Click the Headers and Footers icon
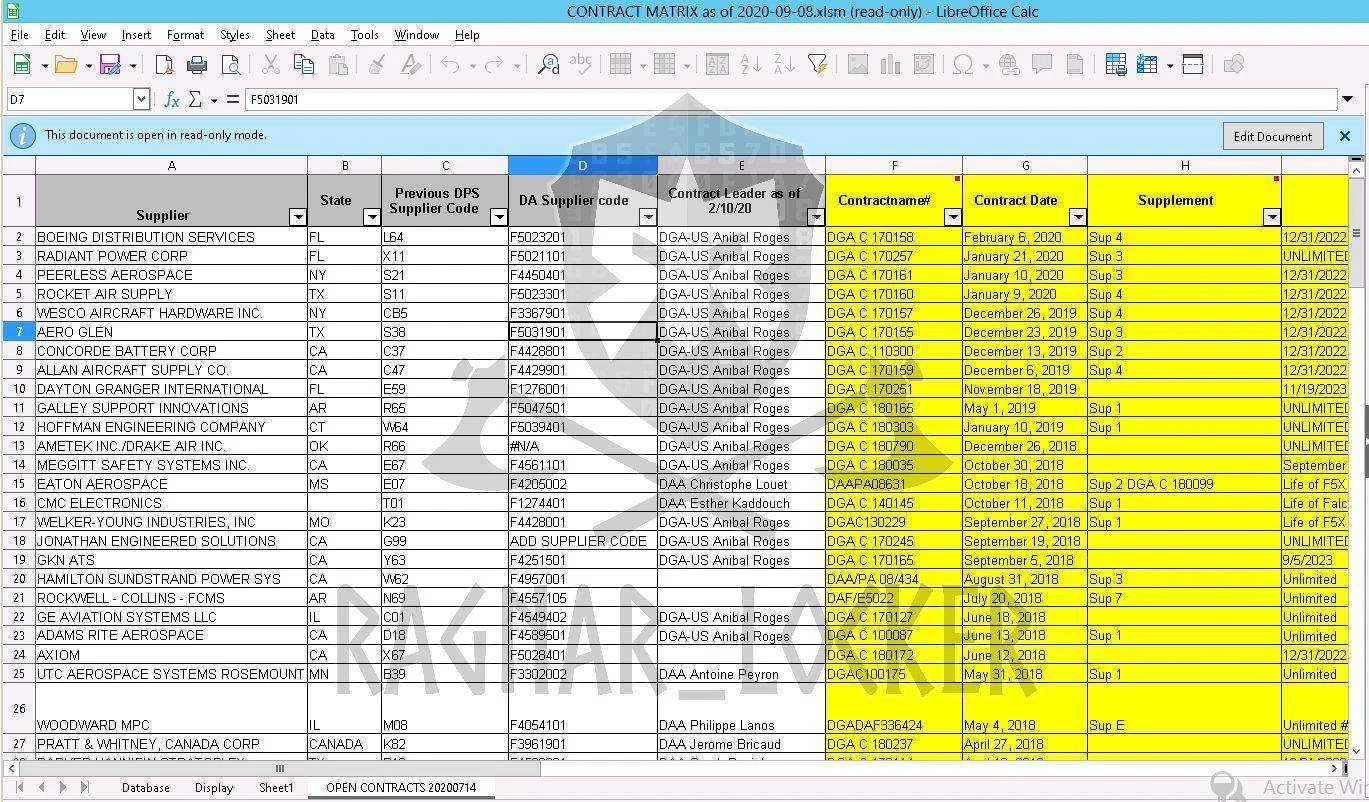 tap(1075, 65)
